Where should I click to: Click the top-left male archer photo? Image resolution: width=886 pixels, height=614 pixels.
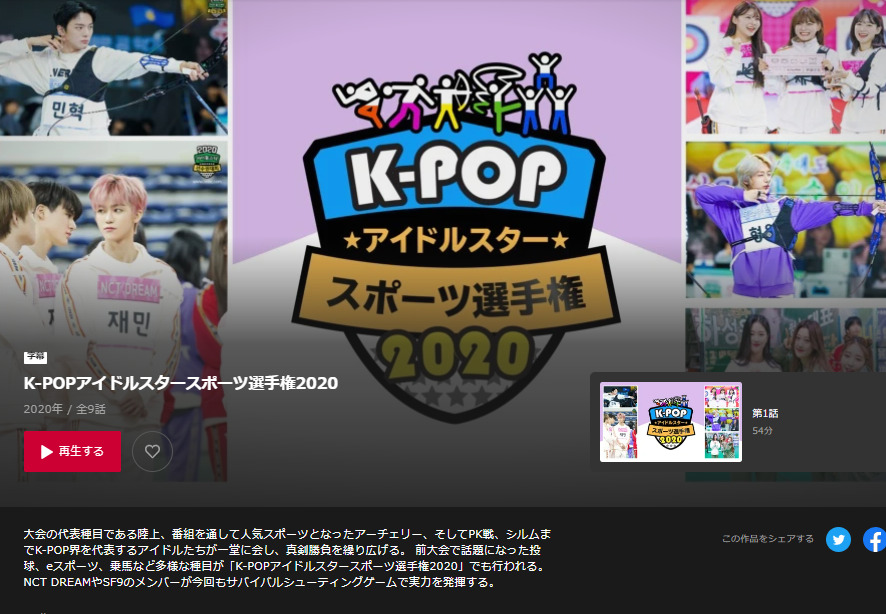pyautogui.click(x=113, y=66)
